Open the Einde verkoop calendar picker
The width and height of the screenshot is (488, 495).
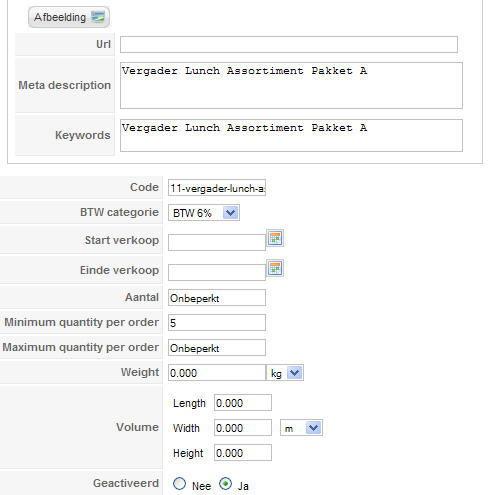click(x=275, y=268)
